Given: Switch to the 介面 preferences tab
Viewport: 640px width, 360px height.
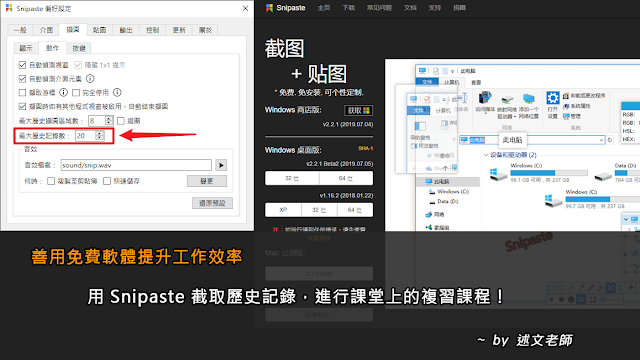Looking at the screenshot, I should coord(46,30).
